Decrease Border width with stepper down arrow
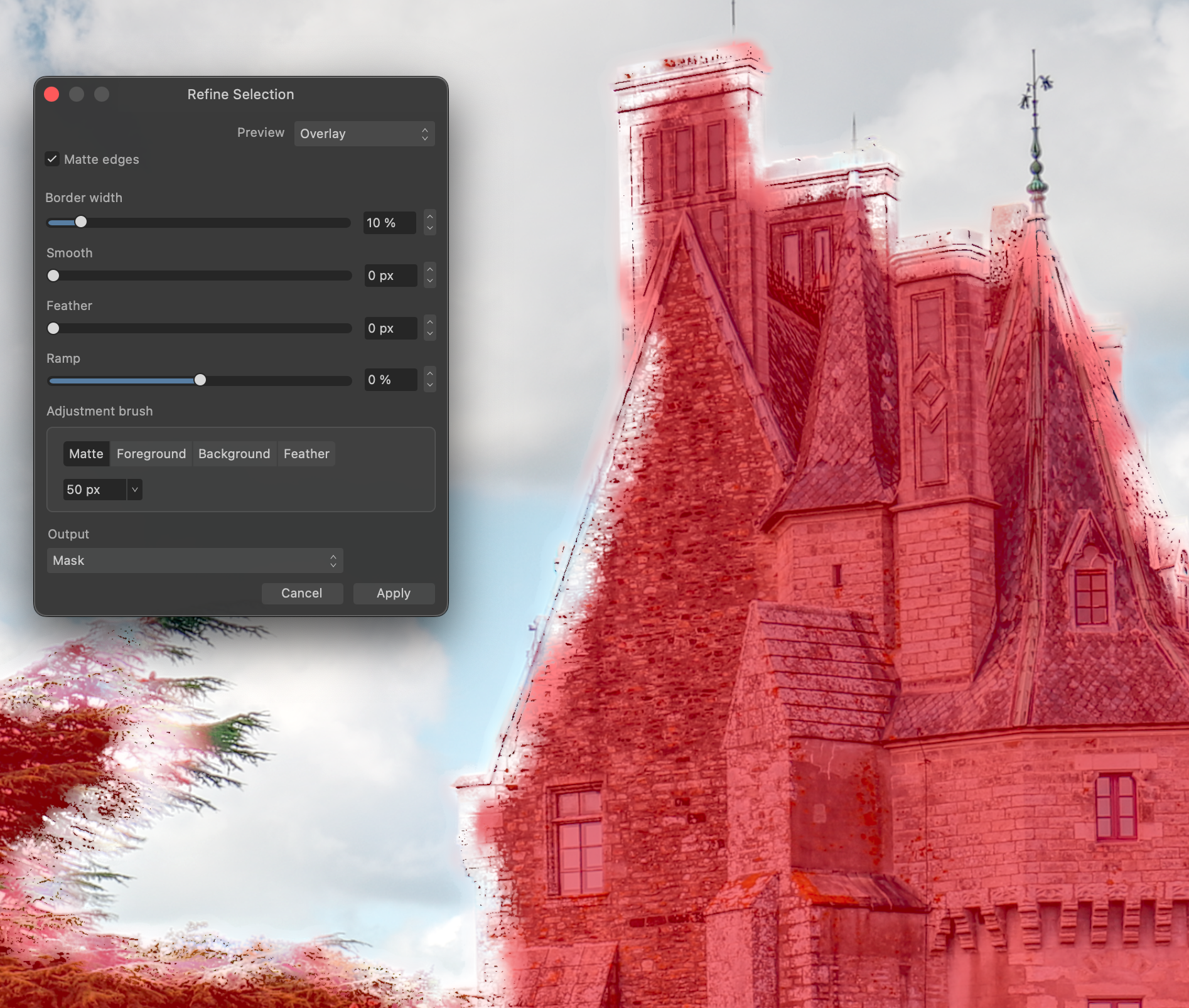1189x1008 pixels. [x=430, y=228]
